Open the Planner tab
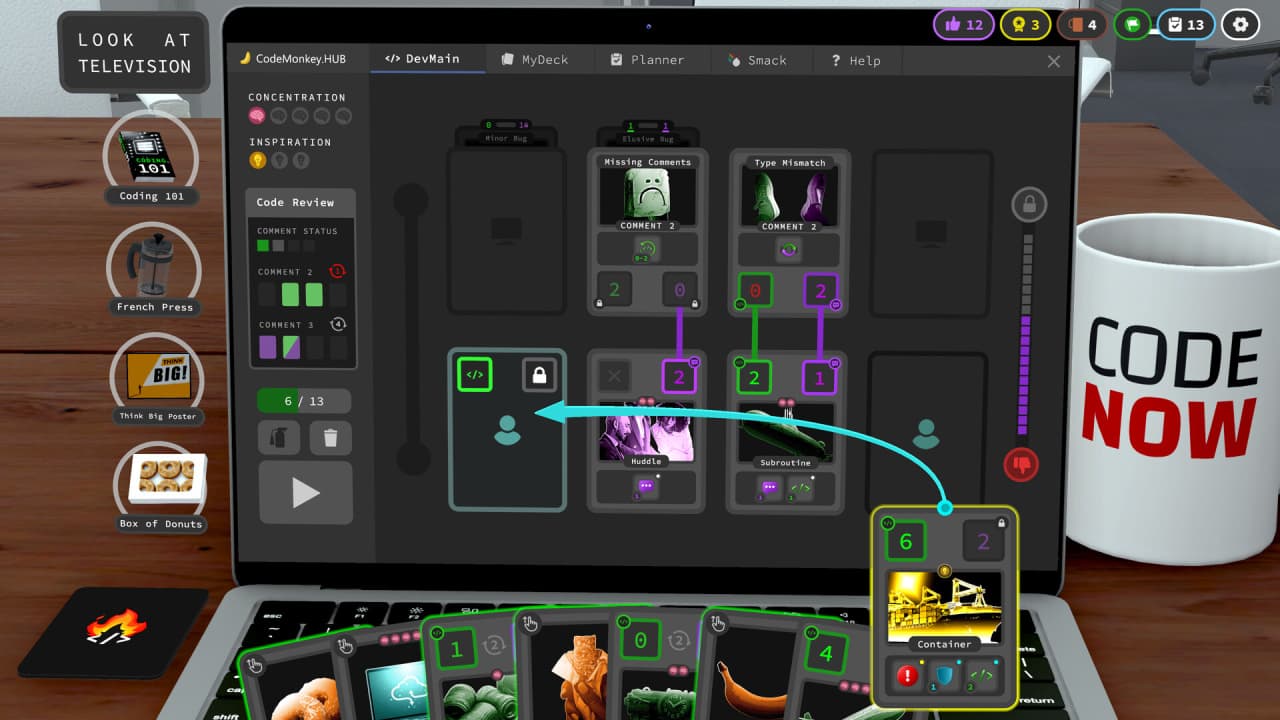 [x=647, y=60]
